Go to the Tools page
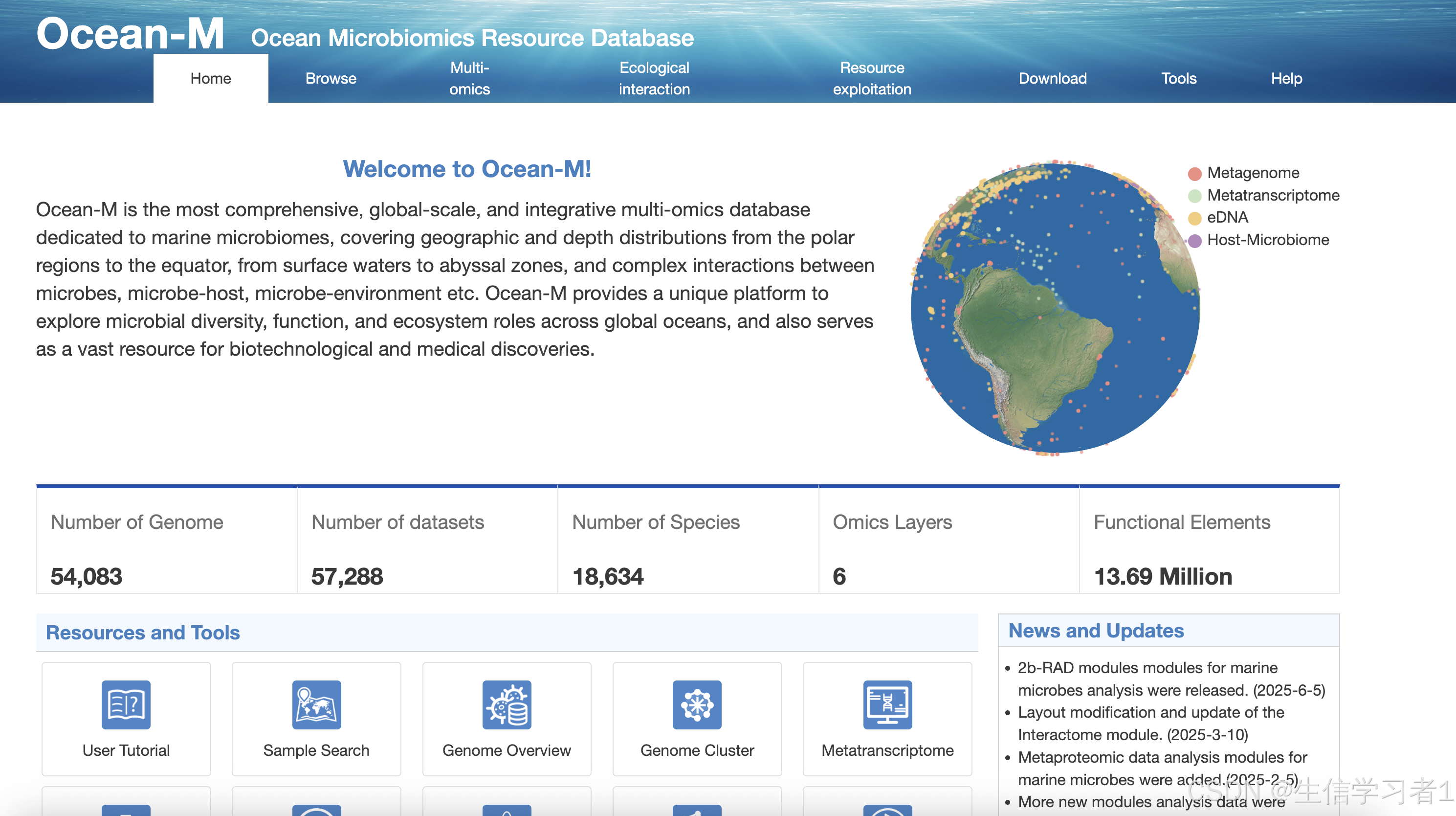The width and height of the screenshot is (1456, 816). pos(1178,79)
